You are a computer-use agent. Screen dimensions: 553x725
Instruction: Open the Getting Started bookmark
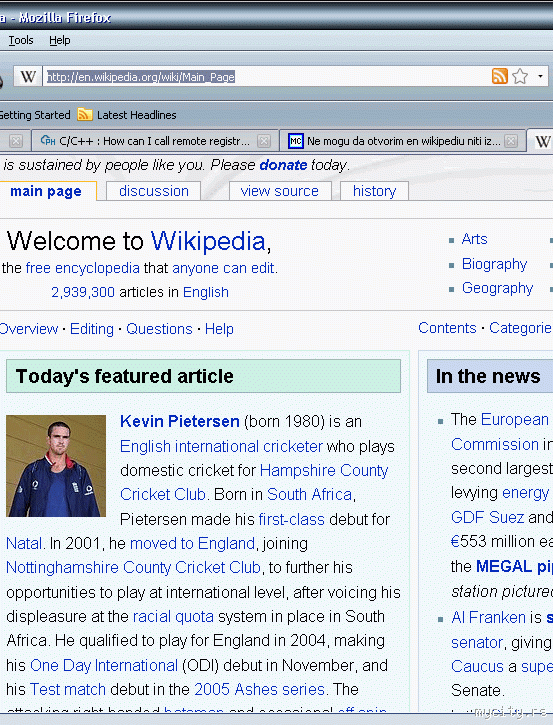point(35,115)
